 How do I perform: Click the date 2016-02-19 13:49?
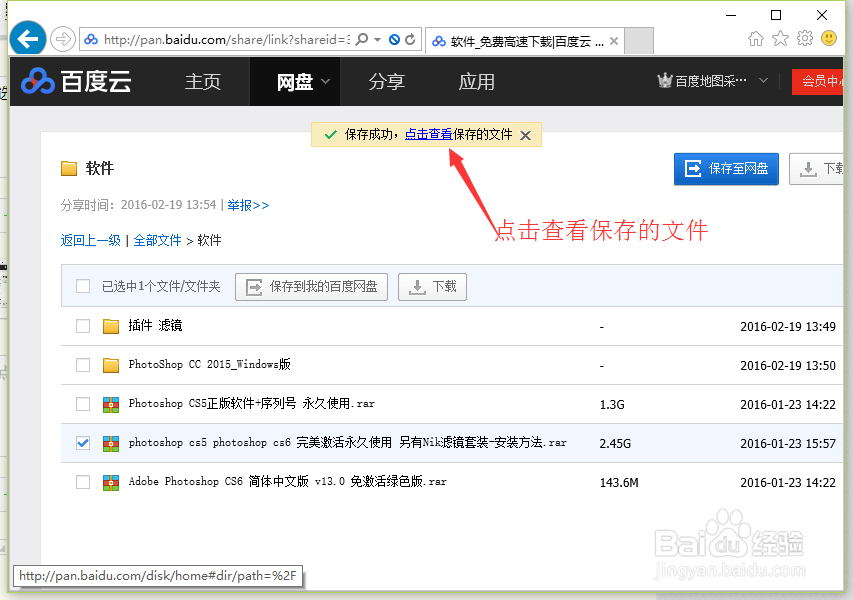click(x=788, y=326)
